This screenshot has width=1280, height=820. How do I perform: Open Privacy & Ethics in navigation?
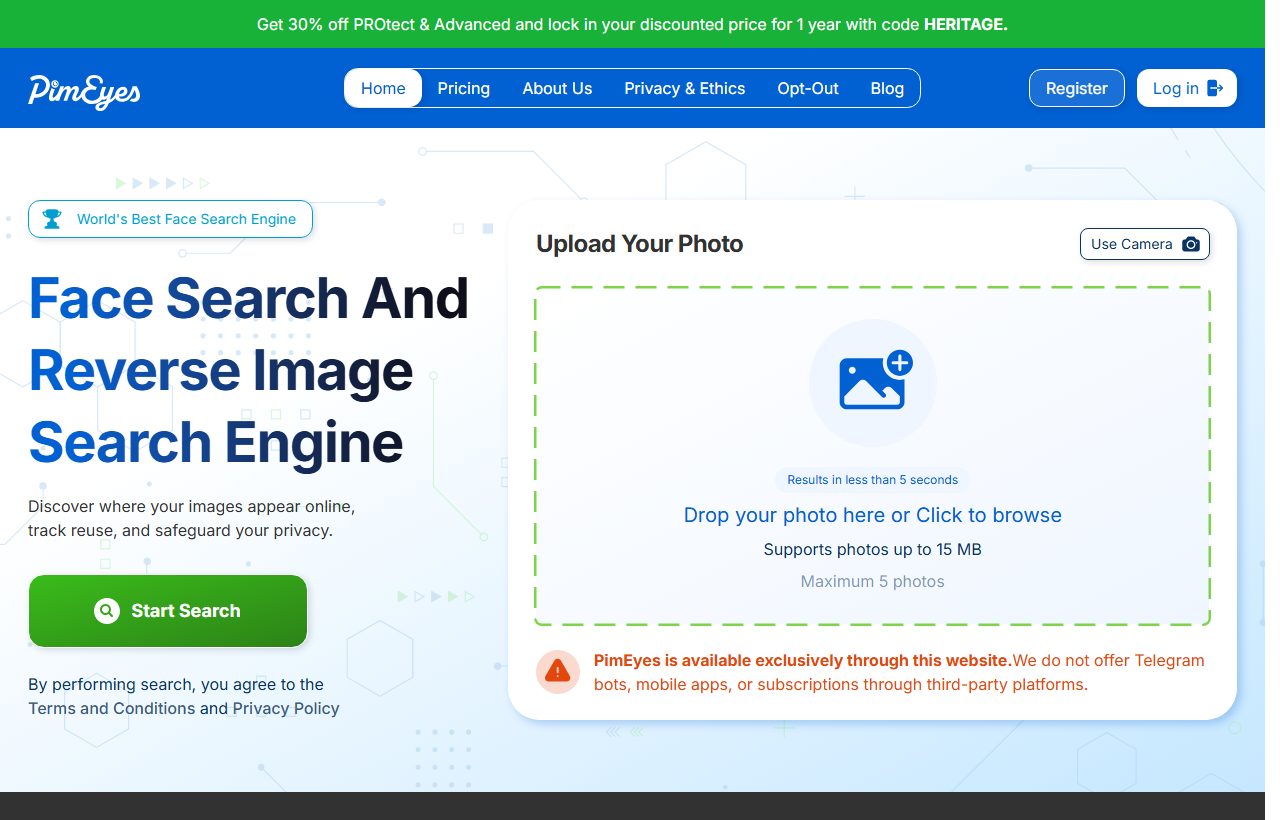click(x=685, y=88)
